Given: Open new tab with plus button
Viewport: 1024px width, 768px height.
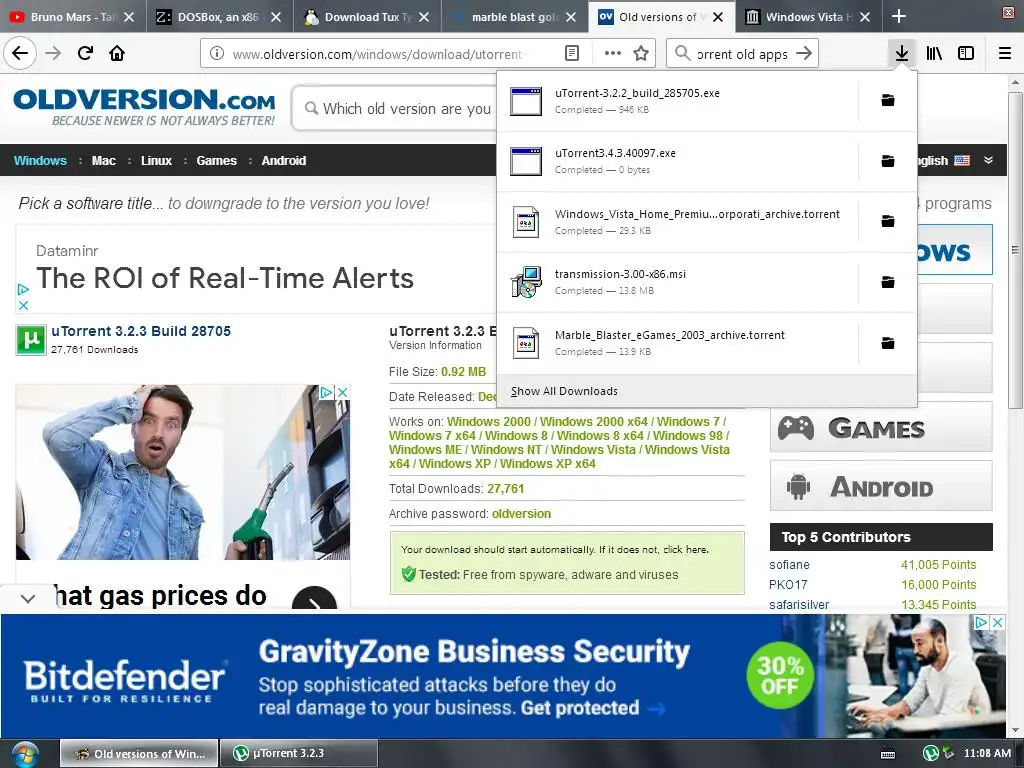Looking at the screenshot, I should click(x=899, y=16).
